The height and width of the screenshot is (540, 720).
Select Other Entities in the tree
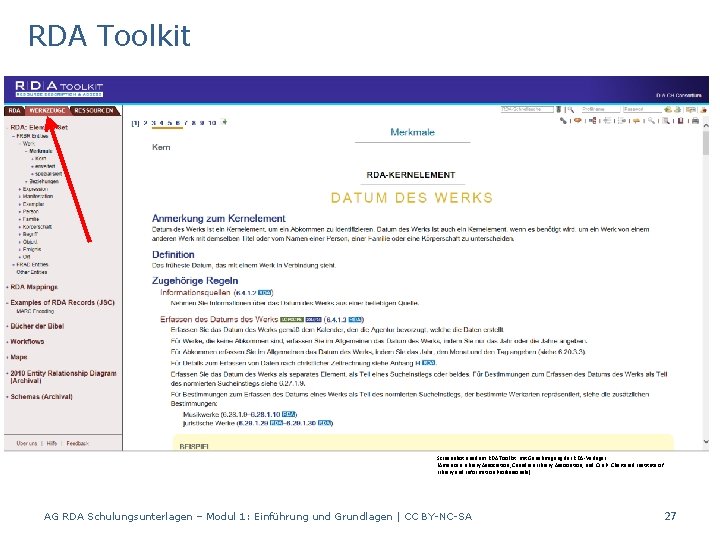tap(32, 272)
